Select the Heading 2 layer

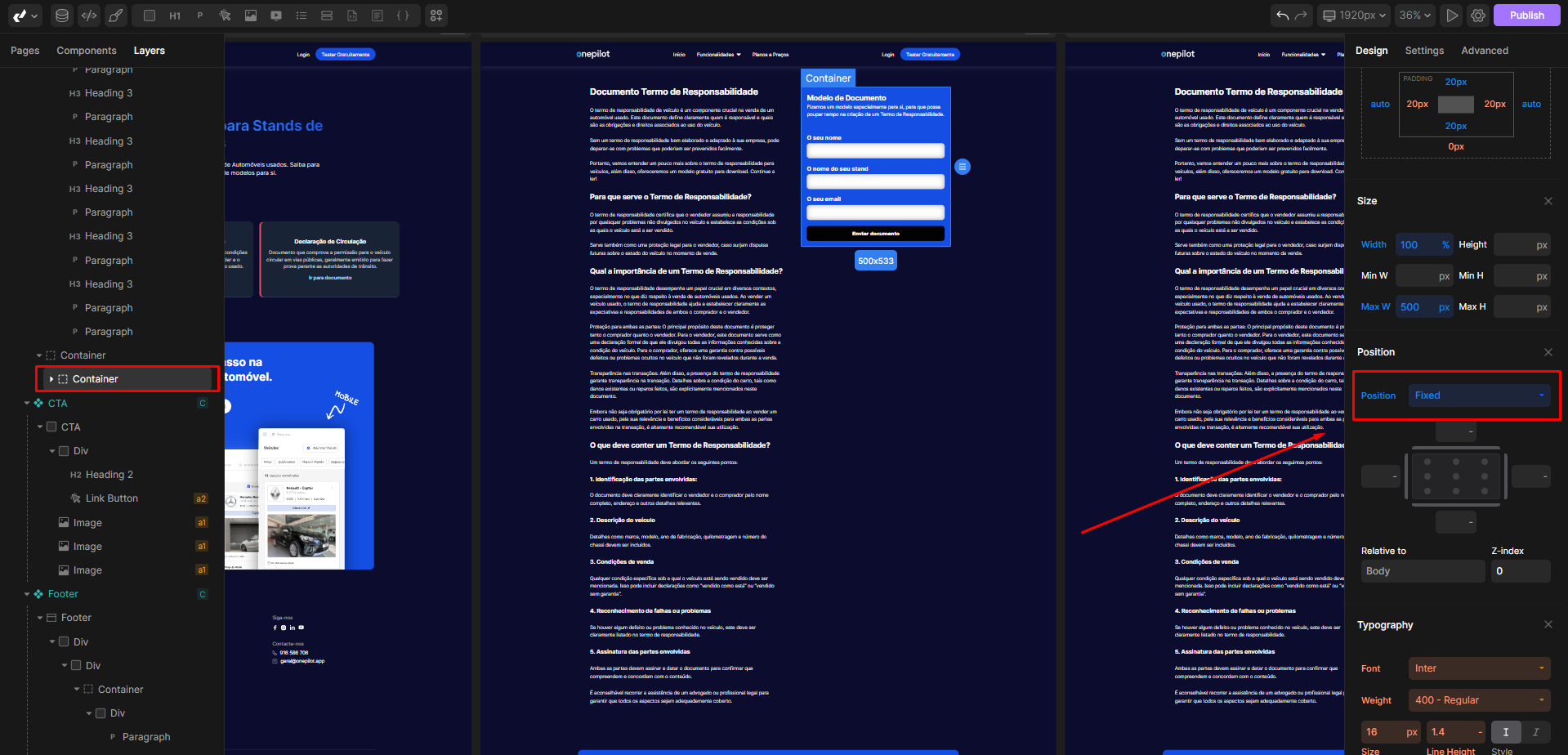109,475
